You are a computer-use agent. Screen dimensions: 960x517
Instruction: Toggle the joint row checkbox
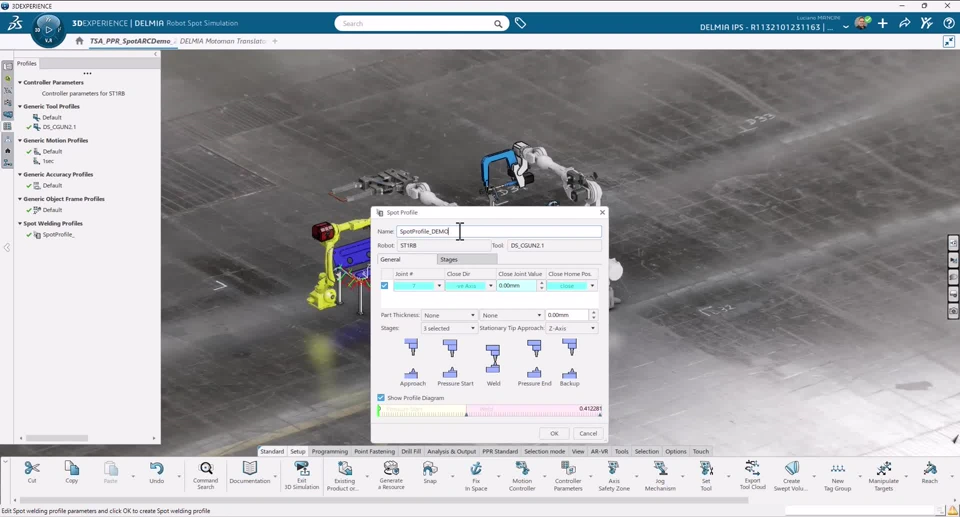[x=384, y=285]
